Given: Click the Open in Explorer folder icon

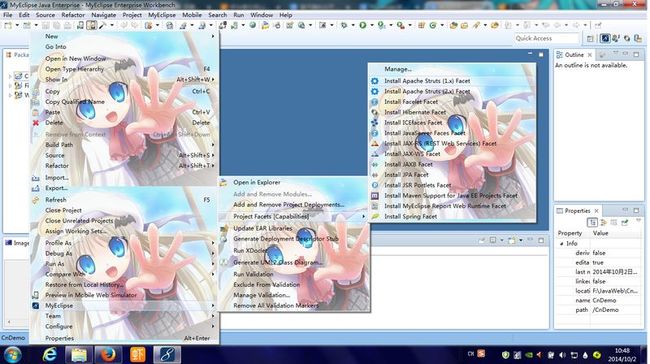Looking at the screenshot, I should coord(224,182).
